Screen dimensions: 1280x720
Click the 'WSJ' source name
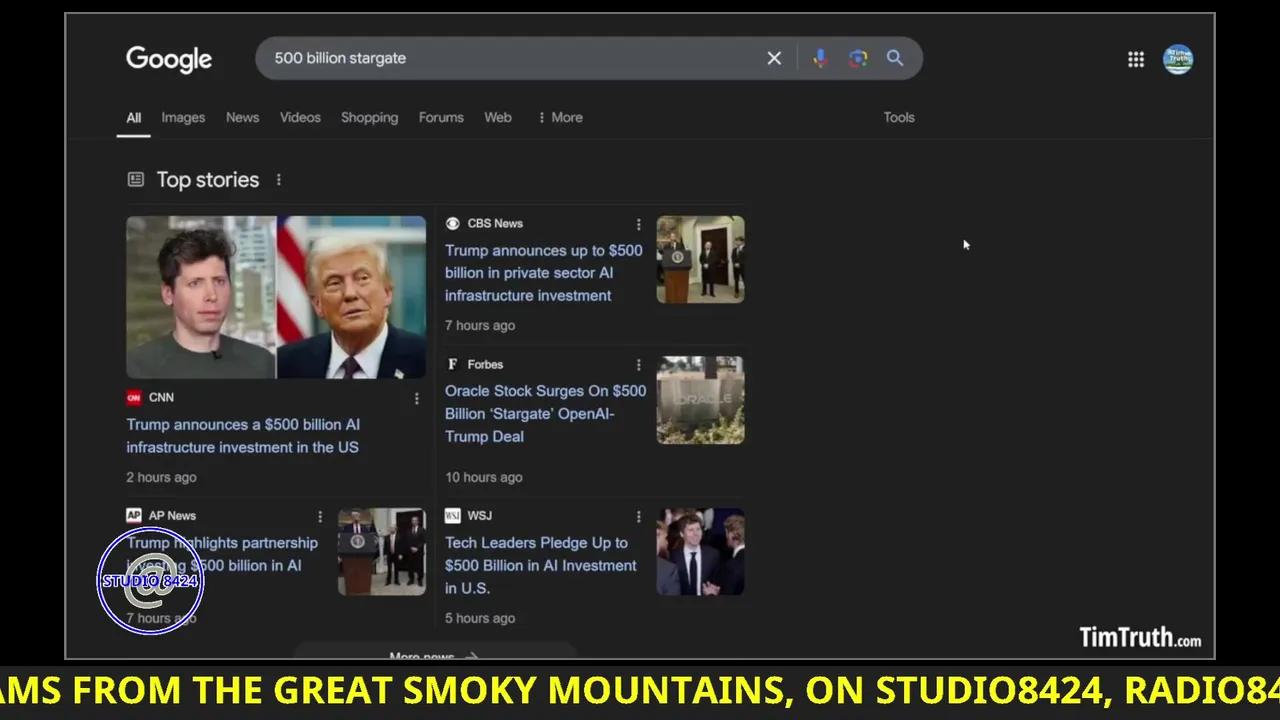[x=480, y=516]
